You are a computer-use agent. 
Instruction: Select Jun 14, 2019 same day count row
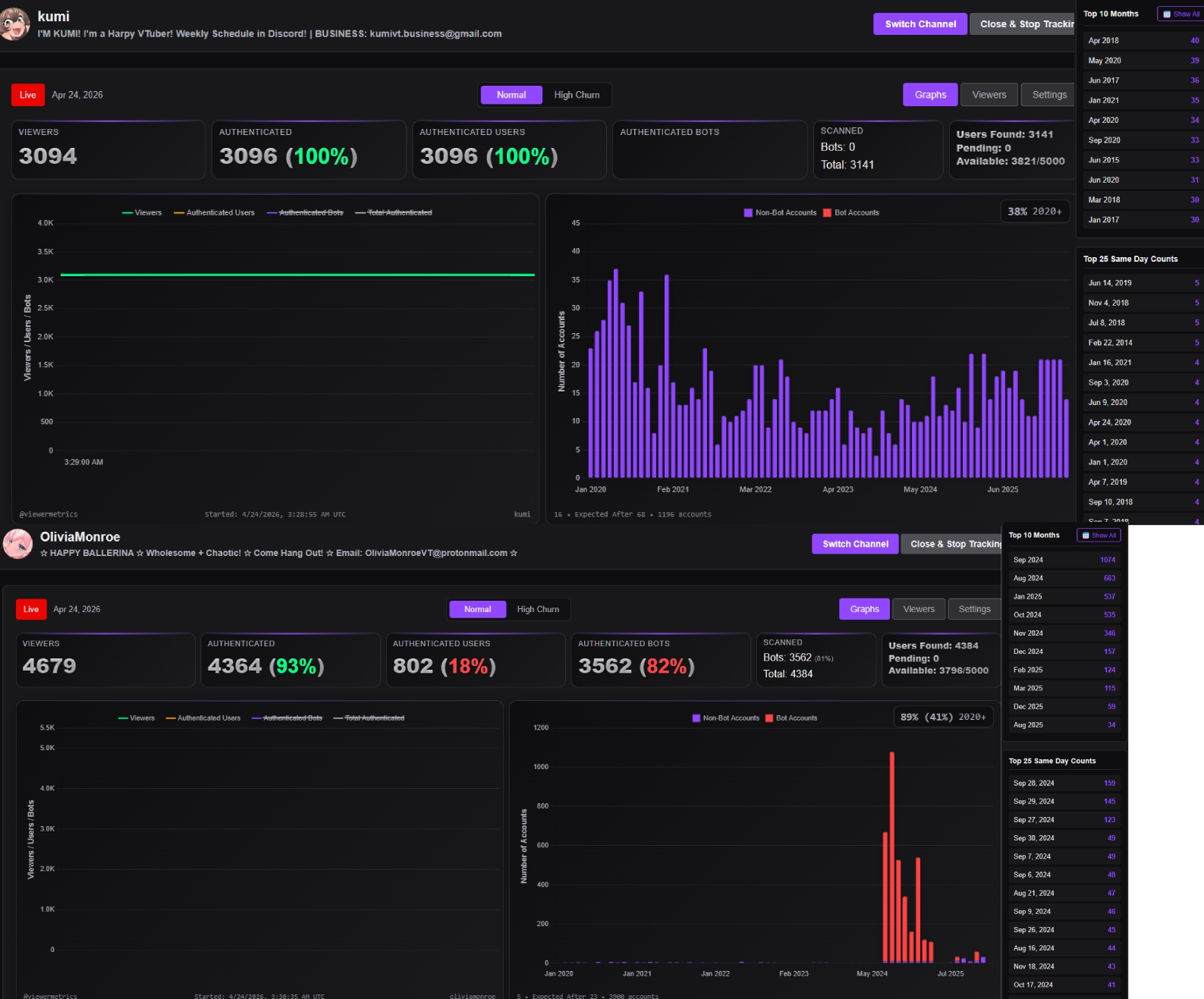[1143, 283]
